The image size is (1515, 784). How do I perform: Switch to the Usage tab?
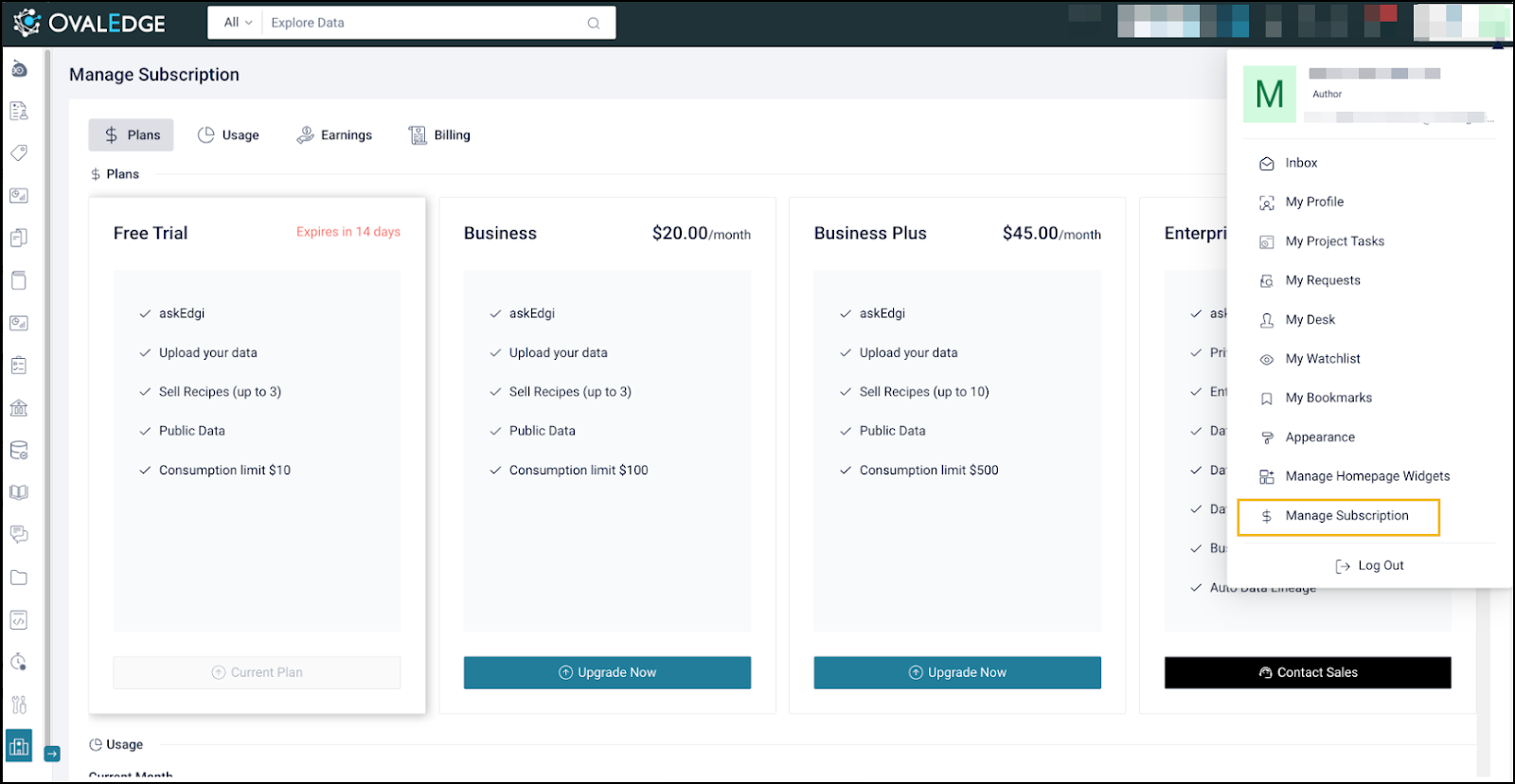click(x=228, y=135)
